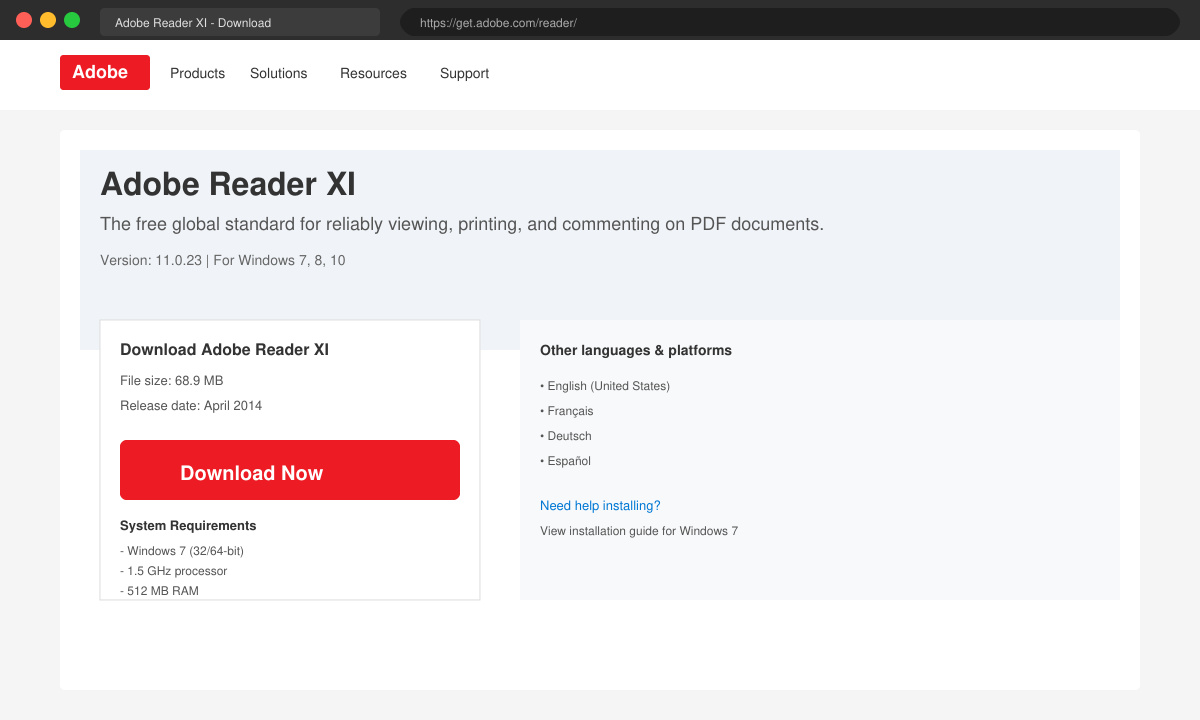Choose Français language option
The width and height of the screenshot is (1200, 720).
point(567,411)
